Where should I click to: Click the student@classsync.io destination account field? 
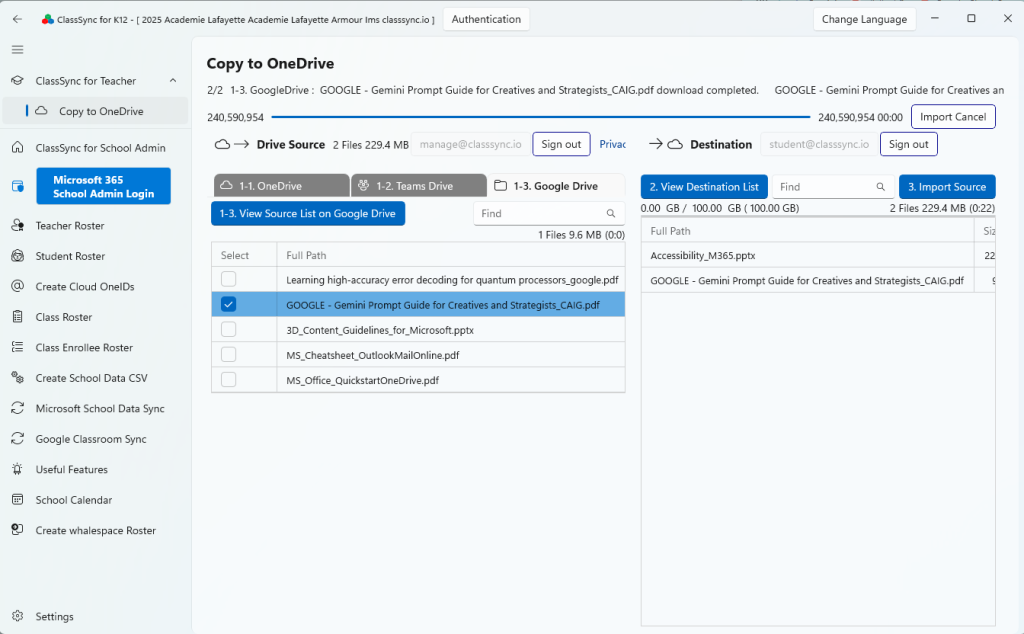pyautogui.click(x=819, y=144)
